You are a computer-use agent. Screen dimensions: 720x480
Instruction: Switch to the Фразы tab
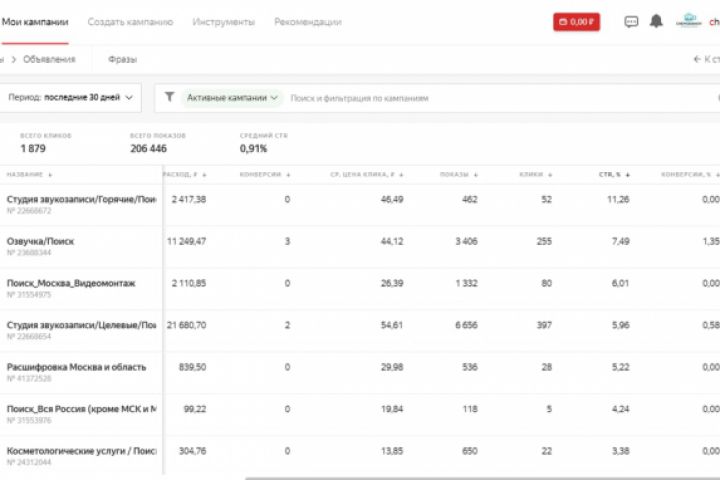pyautogui.click(x=122, y=60)
